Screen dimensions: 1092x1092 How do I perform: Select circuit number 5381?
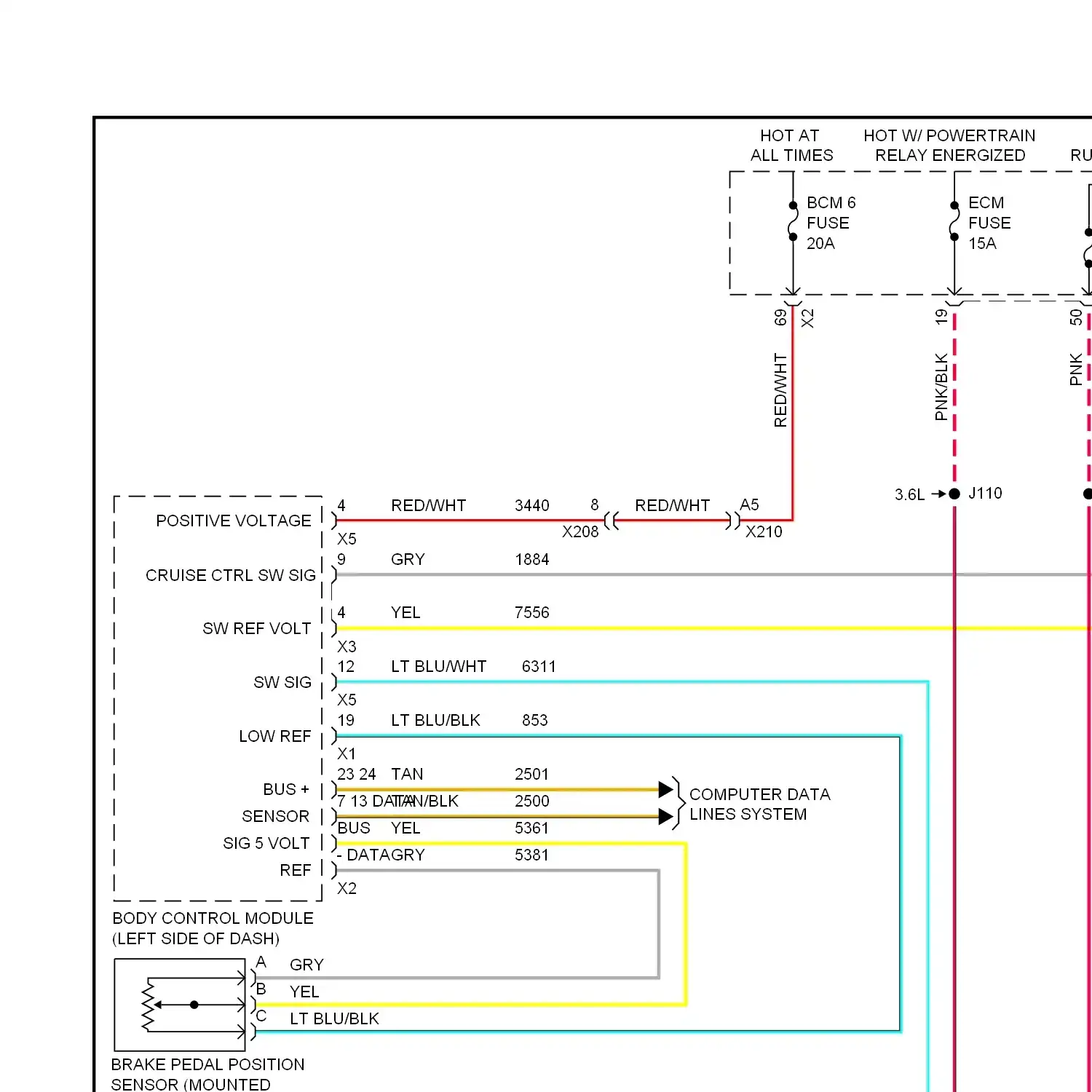532,855
